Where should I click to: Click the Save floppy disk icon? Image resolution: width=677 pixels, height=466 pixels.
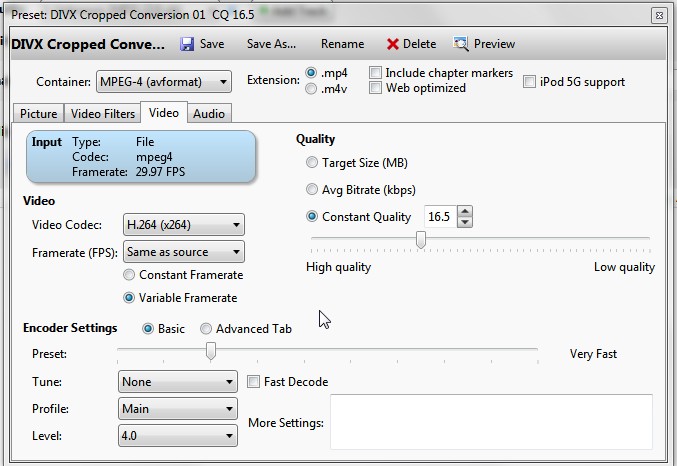(187, 44)
